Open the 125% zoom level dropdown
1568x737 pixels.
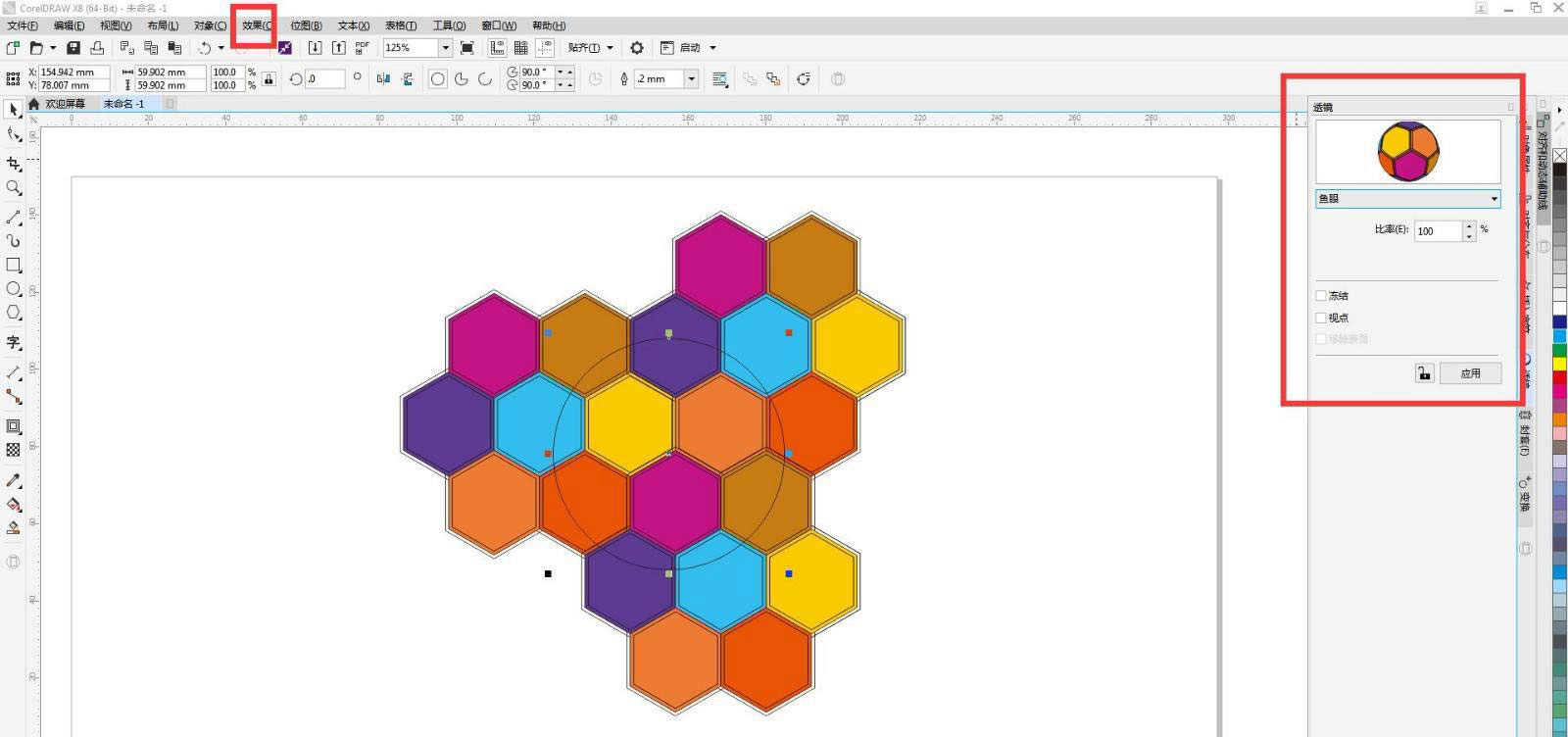pyautogui.click(x=445, y=47)
